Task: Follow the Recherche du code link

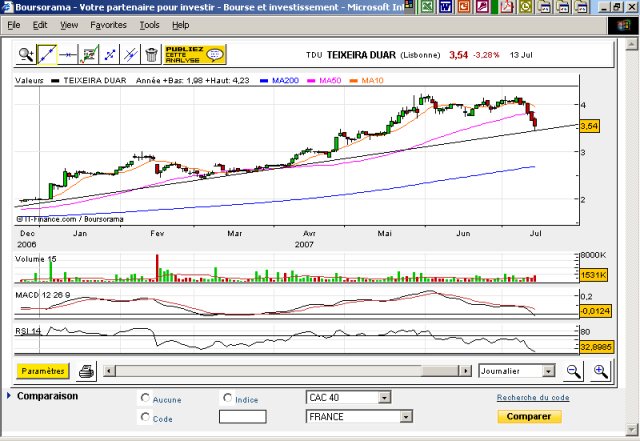Action: point(533,397)
